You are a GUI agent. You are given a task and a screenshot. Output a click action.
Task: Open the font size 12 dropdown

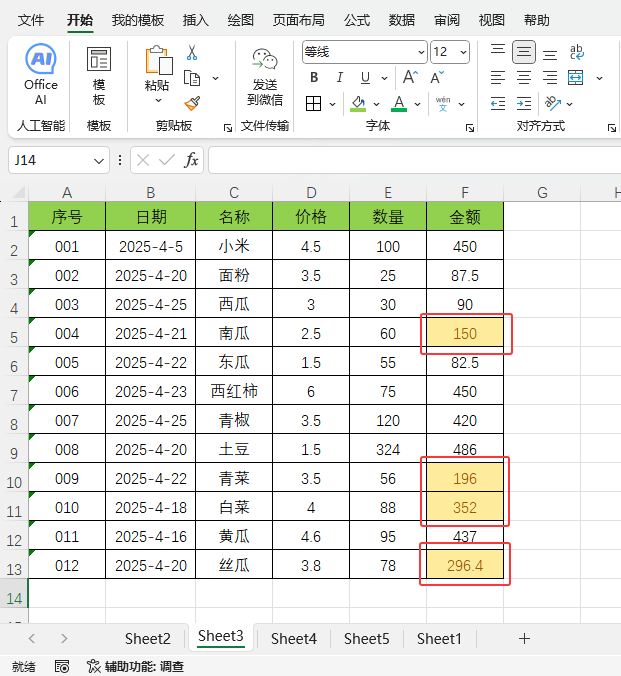pyautogui.click(x=463, y=53)
